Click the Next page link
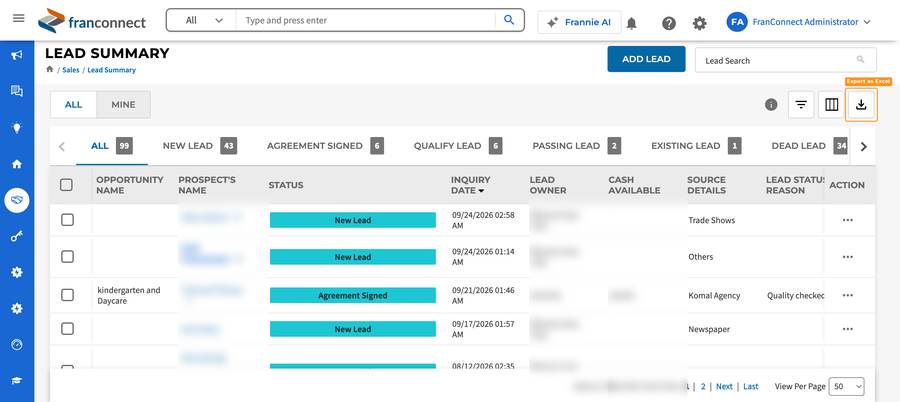 point(724,386)
